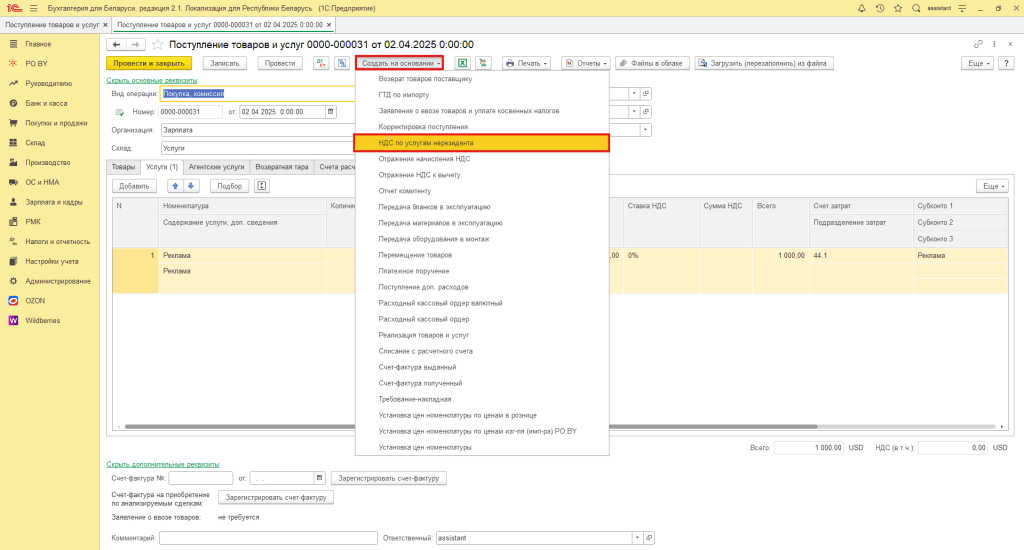Open Банк и касса sidebar section
This screenshot has width=1024, height=550.
[46, 103]
